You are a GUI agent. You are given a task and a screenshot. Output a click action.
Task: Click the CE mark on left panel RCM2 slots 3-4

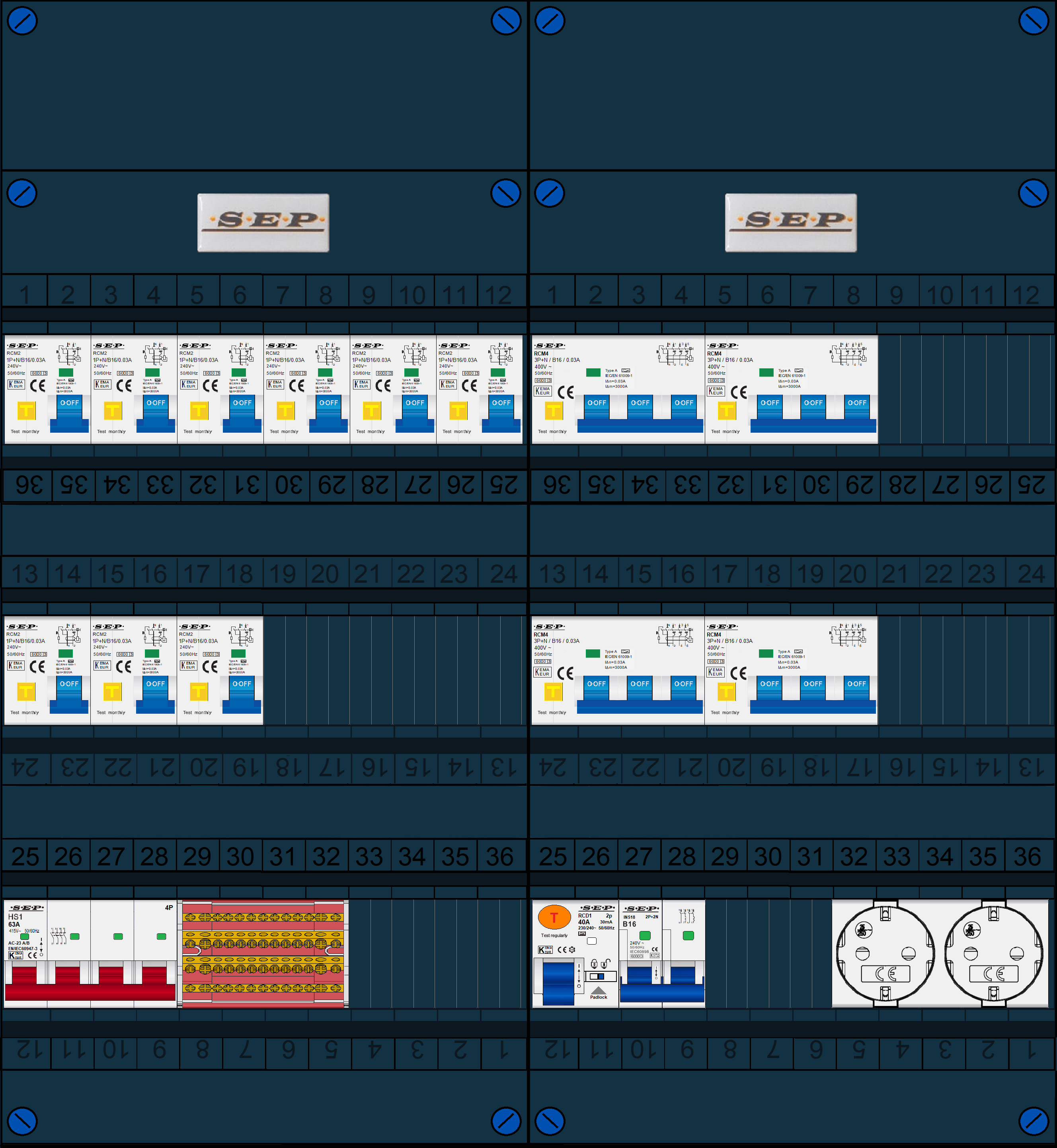[124, 386]
